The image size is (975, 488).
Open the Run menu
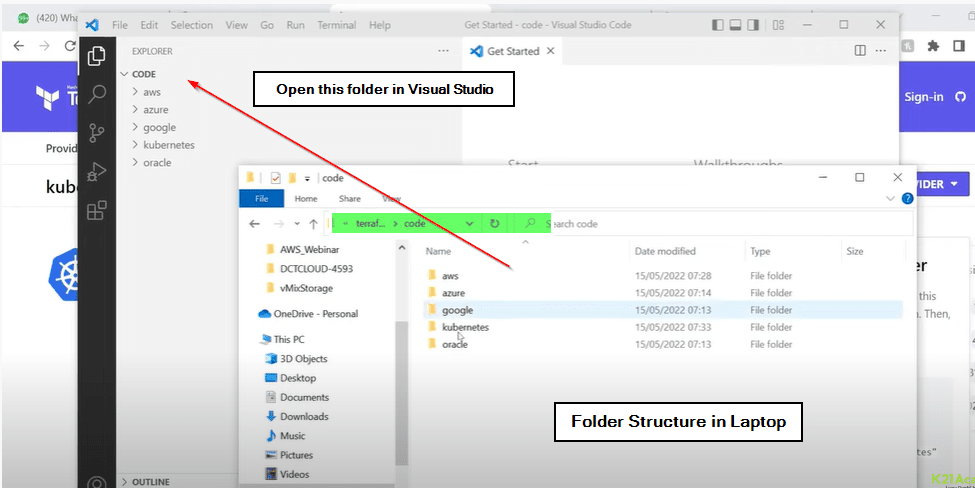coord(295,25)
